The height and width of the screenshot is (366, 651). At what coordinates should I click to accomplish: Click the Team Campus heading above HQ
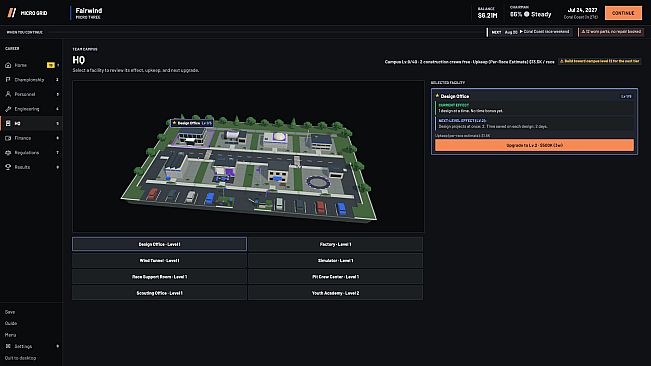[85, 49]
